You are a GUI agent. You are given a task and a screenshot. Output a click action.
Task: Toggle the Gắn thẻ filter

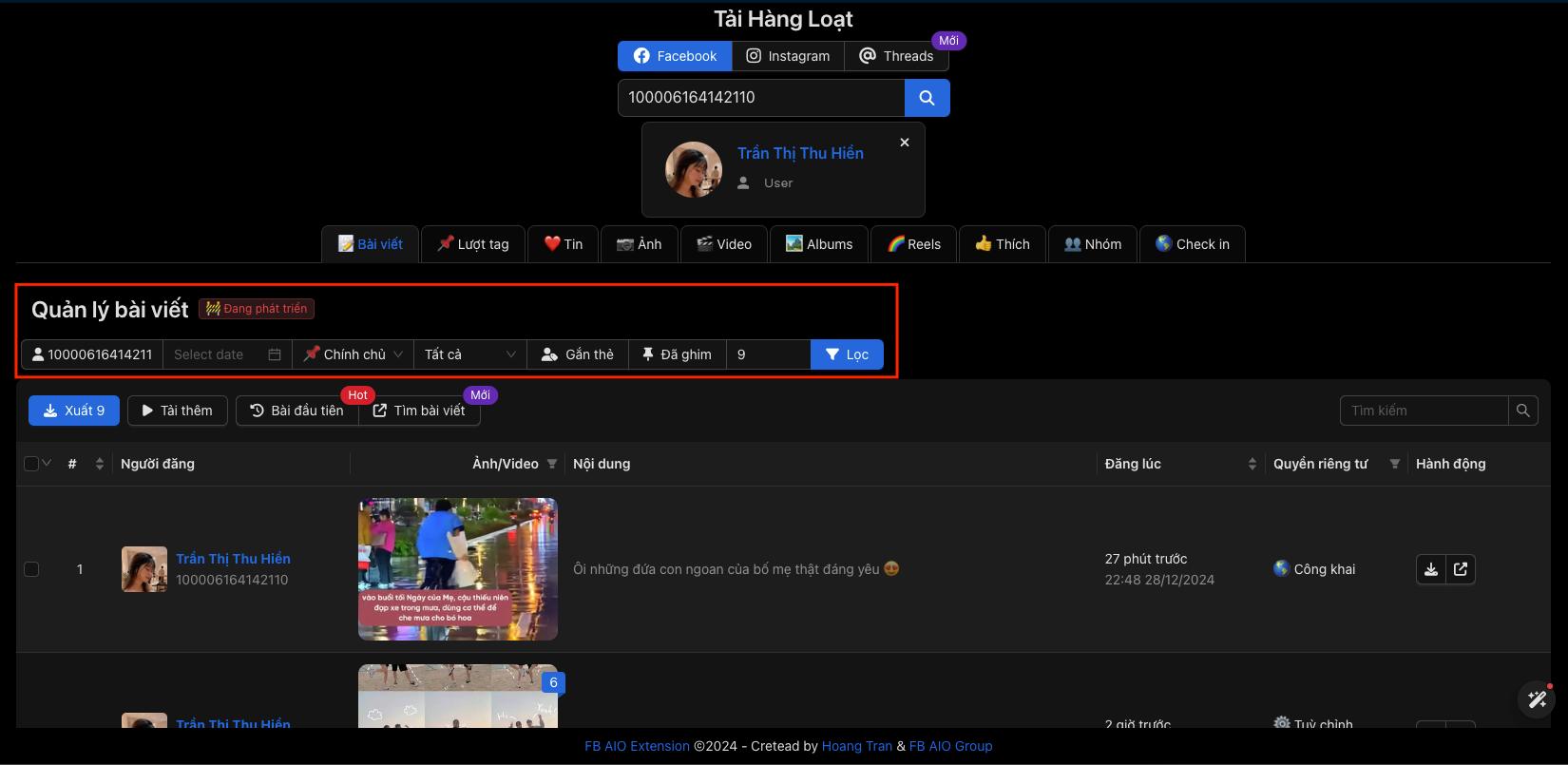tap(577, 354)
